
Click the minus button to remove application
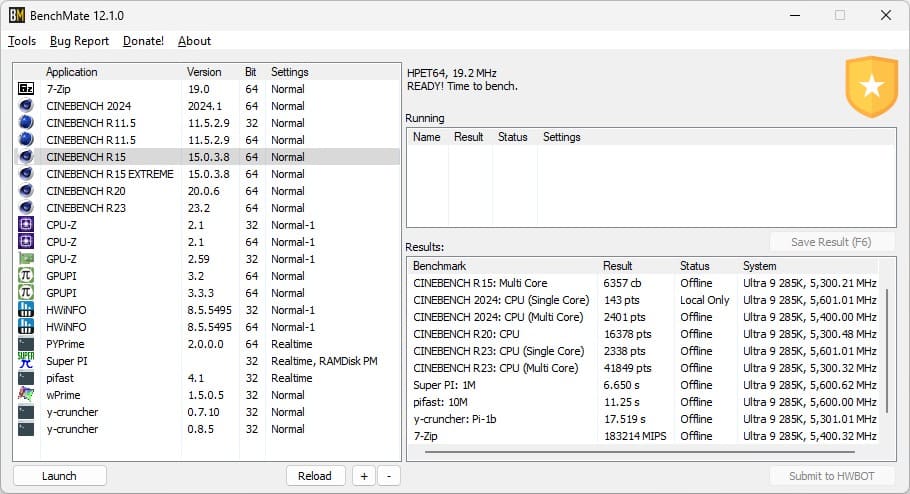[x=389, y=476]
